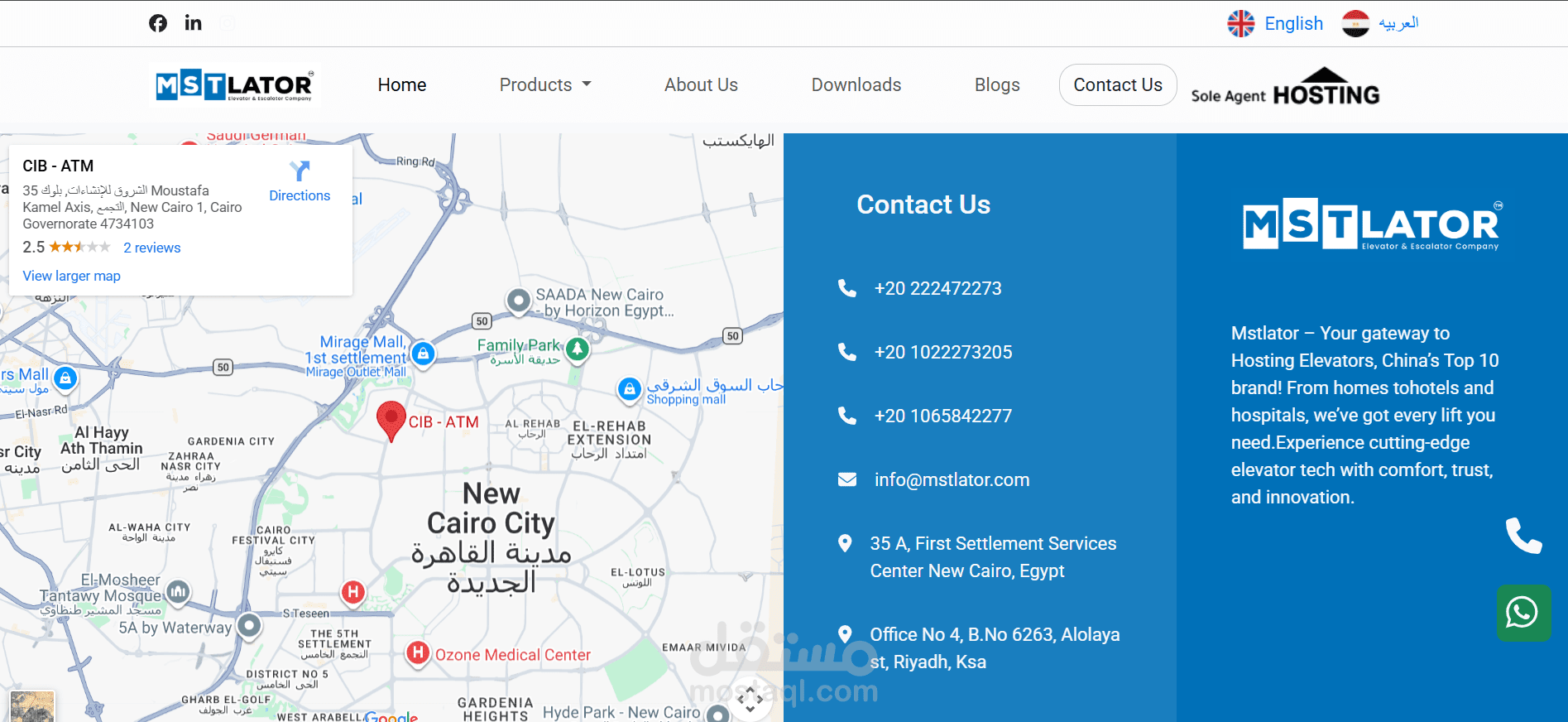Expand the Products dropdown menu
This screenshot has height=722, width=1568.
pos(545,84)
